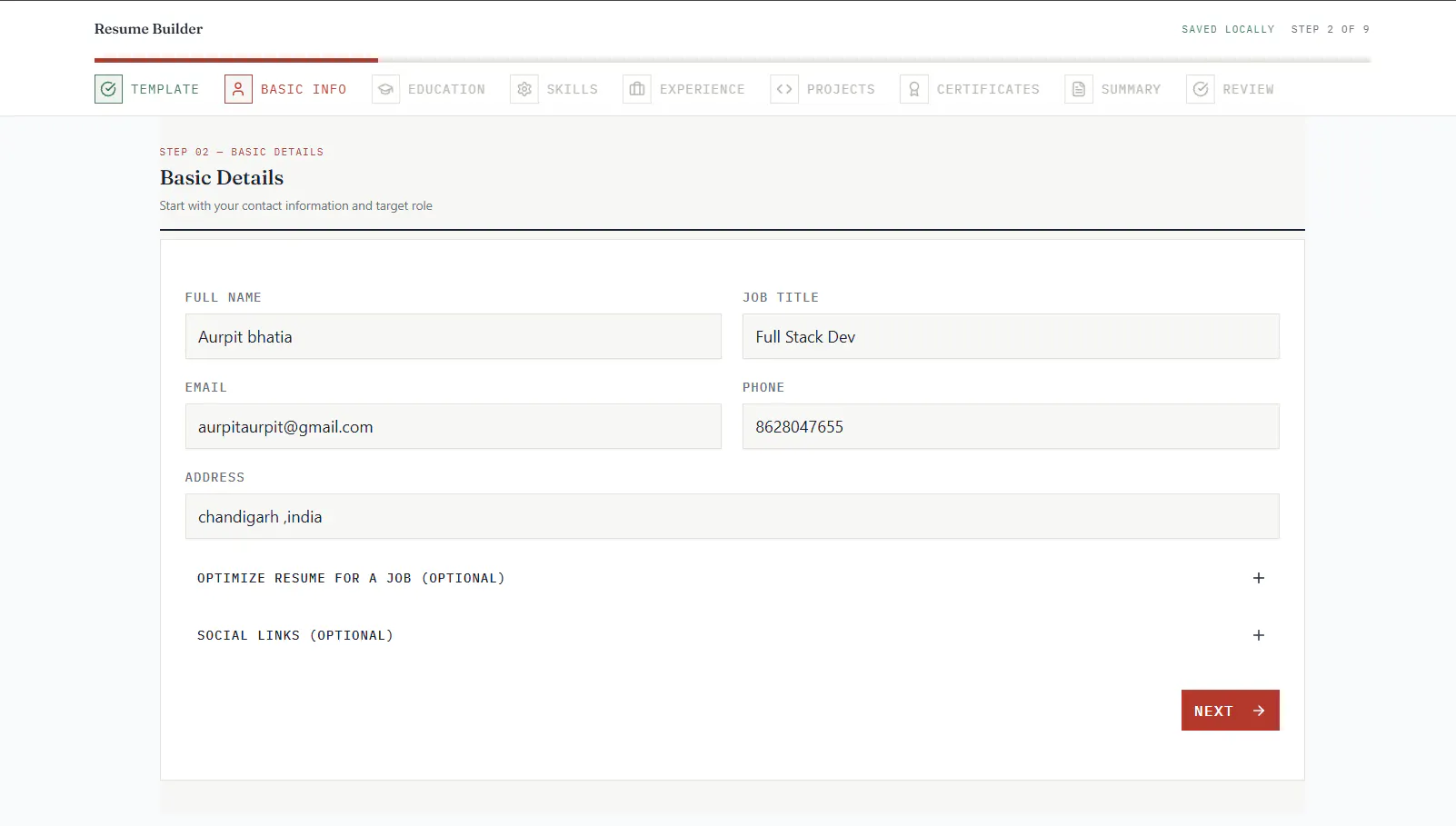Click the Experience briefcase icon

(637, 89)
